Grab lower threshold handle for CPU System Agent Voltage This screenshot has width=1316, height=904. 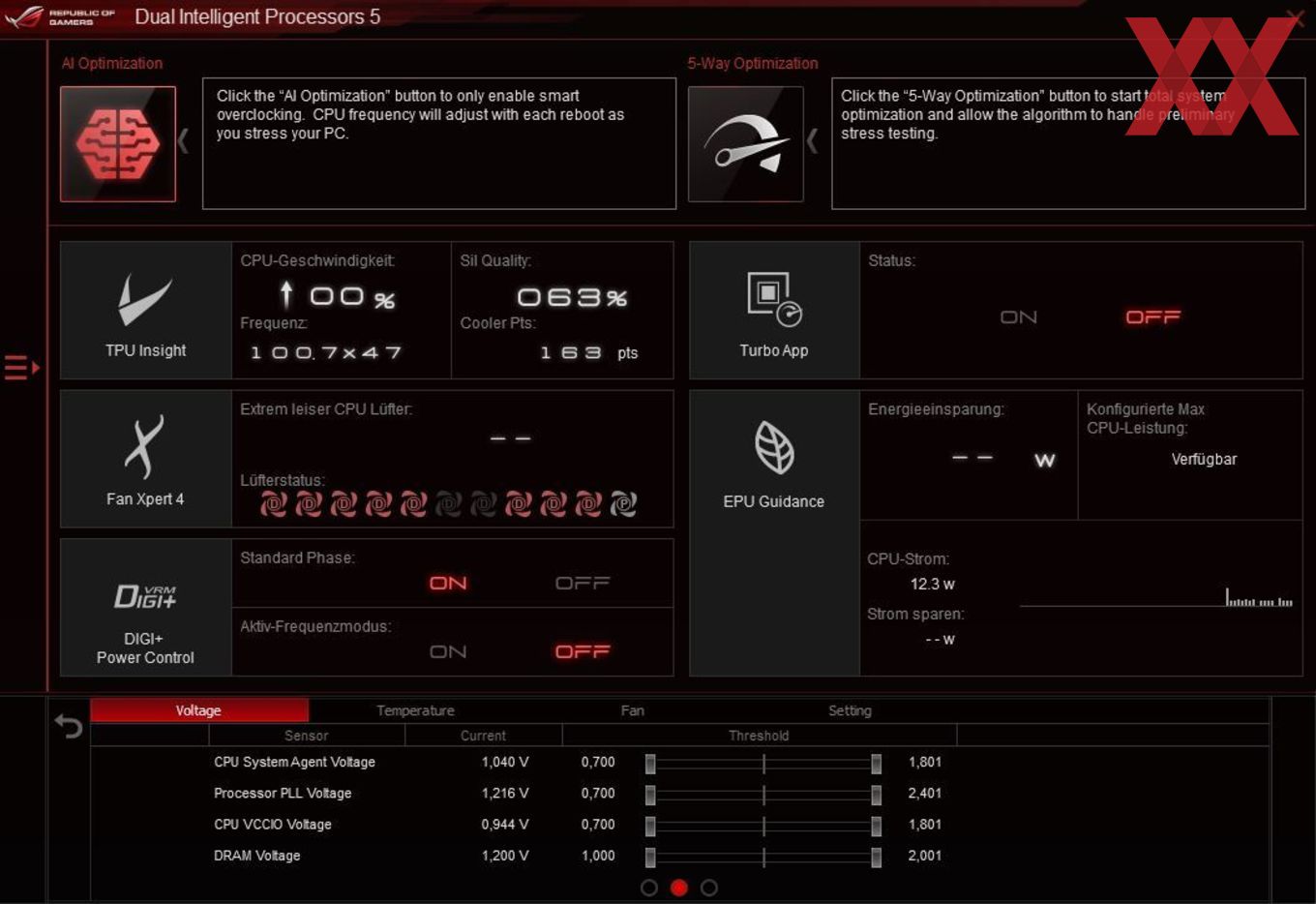(650, 764)
